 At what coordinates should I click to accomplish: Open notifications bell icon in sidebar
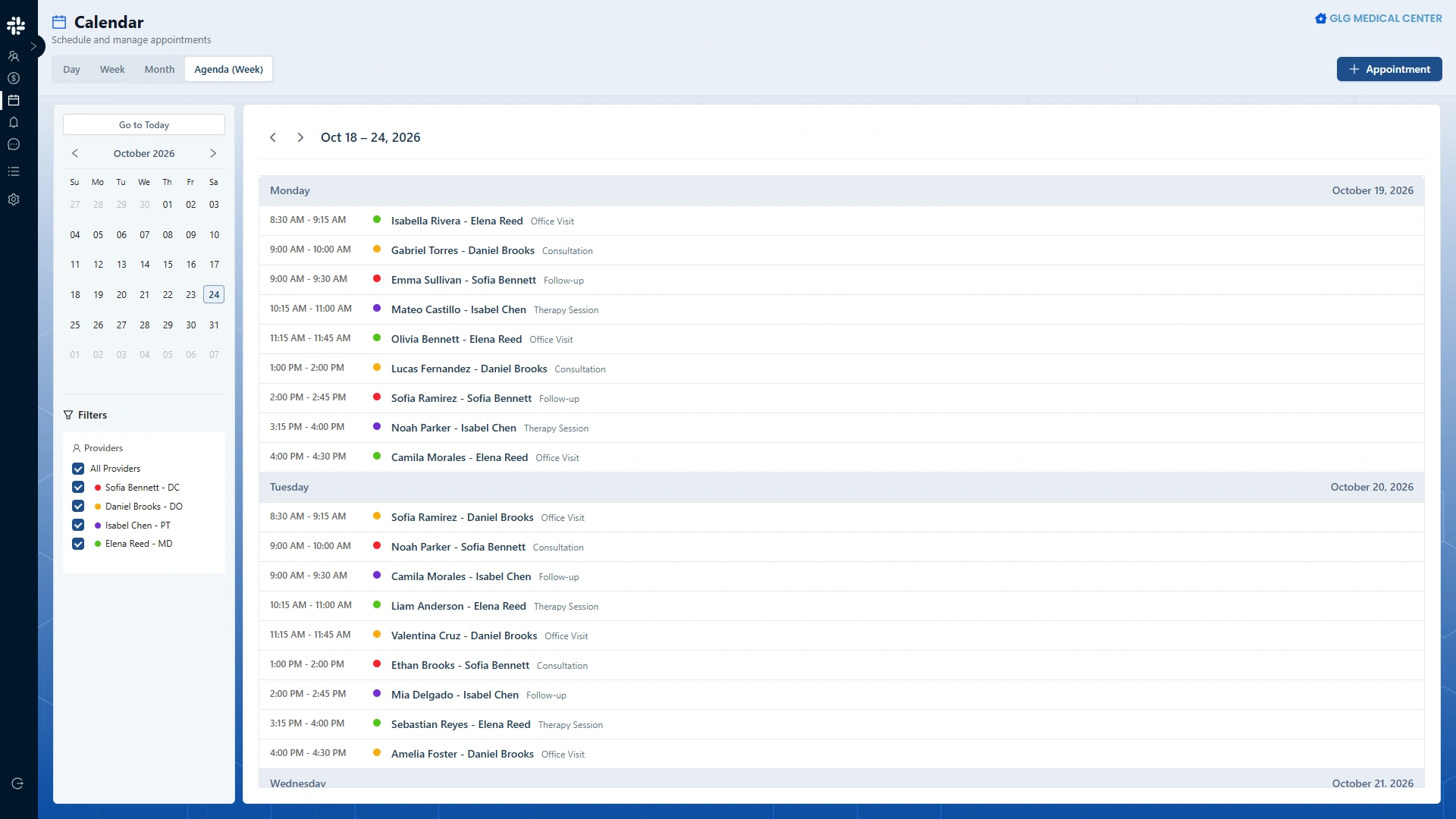coord(14,122)
